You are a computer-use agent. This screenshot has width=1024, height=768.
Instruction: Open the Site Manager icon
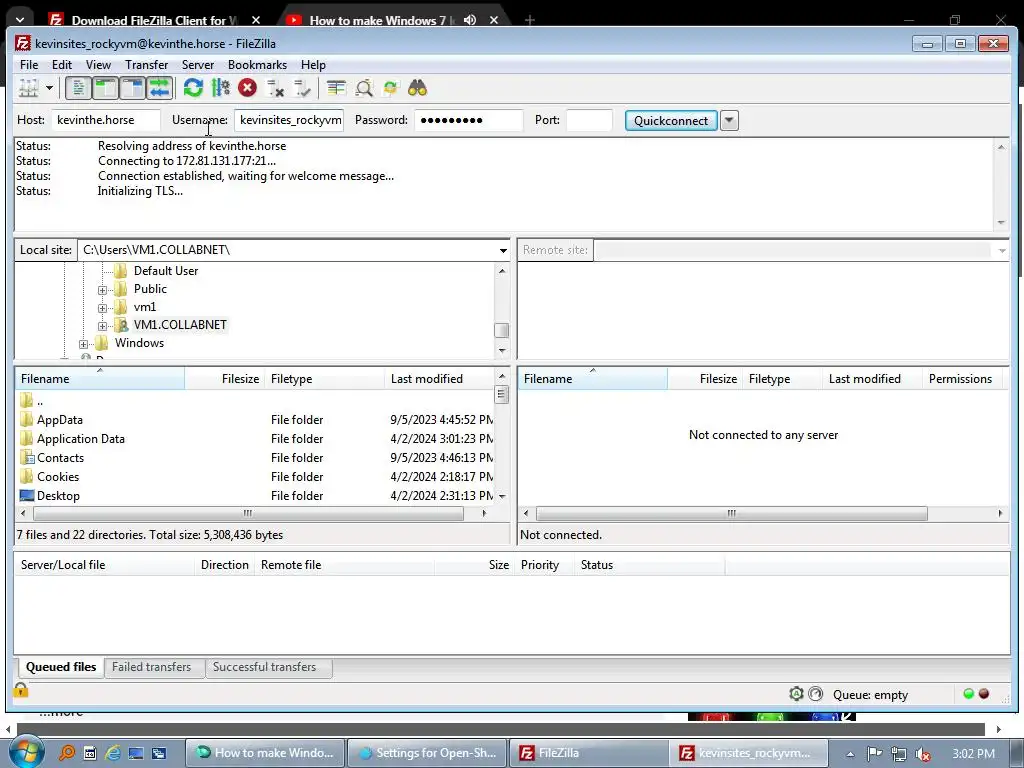point(29,88)
